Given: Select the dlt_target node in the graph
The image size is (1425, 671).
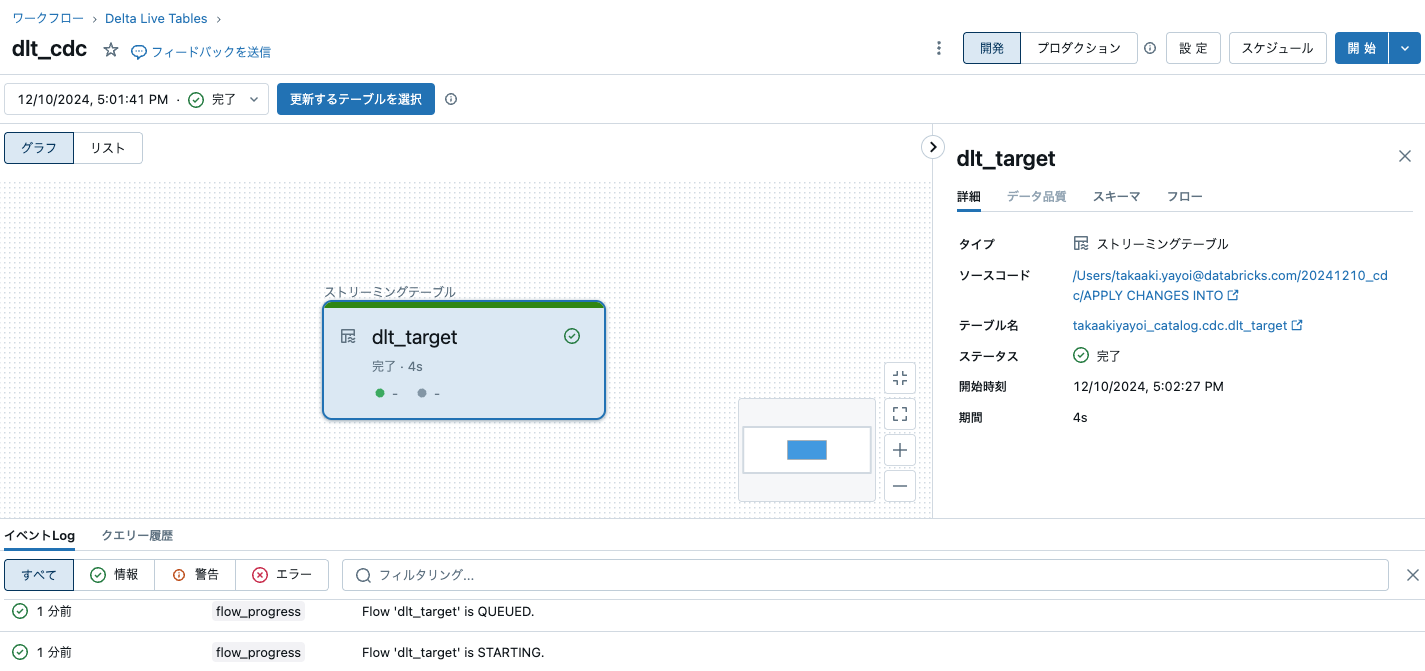Looking at the screenshot, I should coord(464,360).
